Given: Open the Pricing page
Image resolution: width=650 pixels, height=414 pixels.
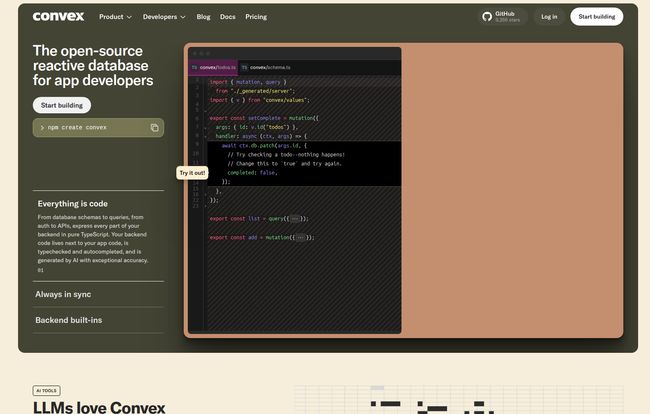Looking at the screenshot, I should click(x=256, y=17).
